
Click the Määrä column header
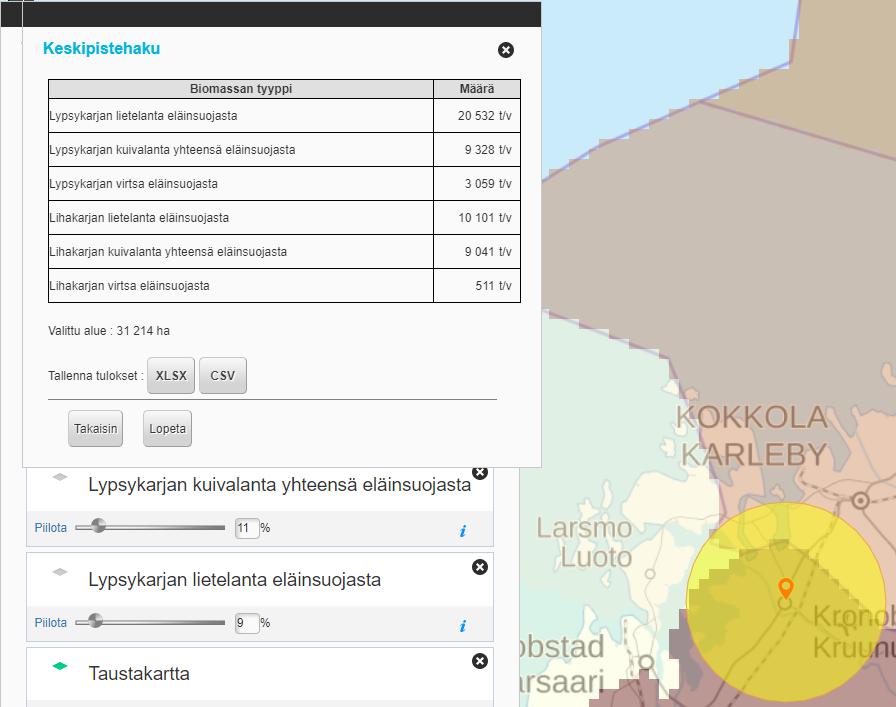[477, 89]
